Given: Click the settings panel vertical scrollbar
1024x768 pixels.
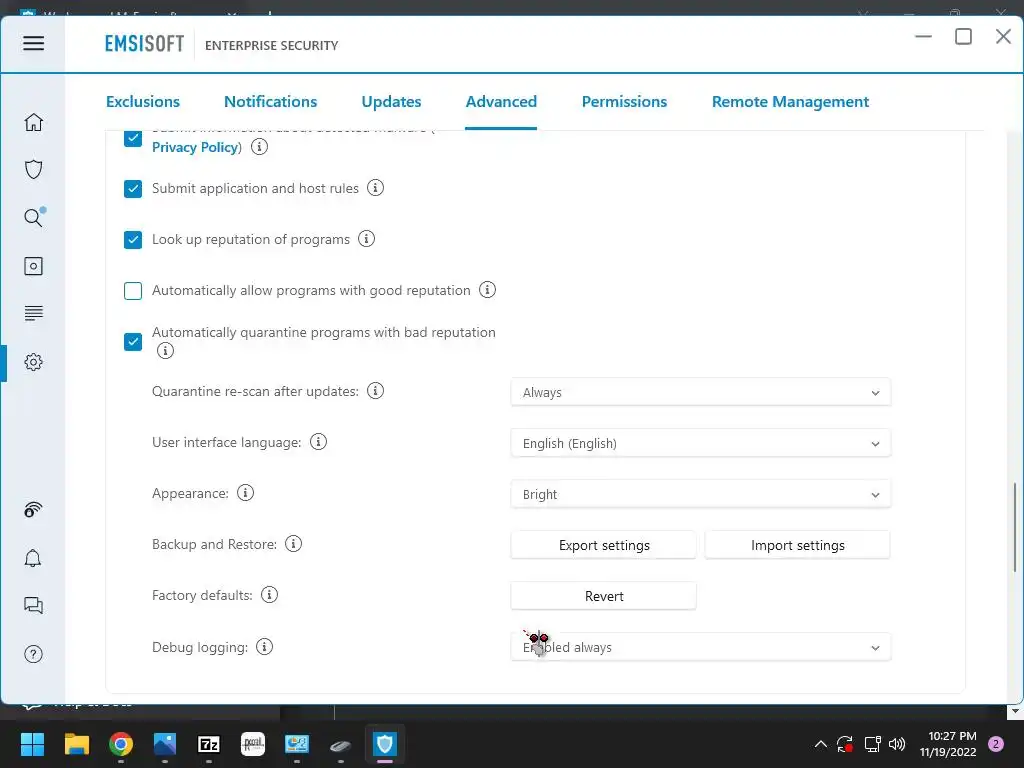Looking at the screenshot, I should [x=1014, y=528].
